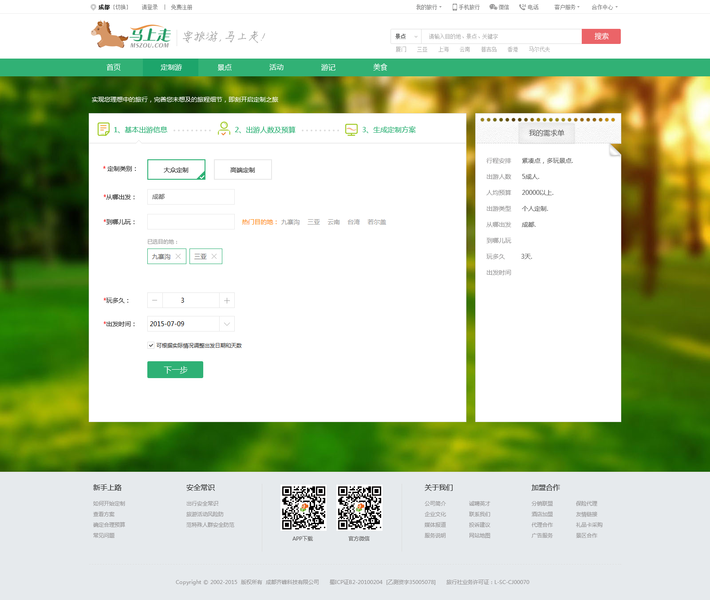This screenshot has width=710, height=600.
Task: Choose hot destination 九寨沟 in the suggestions
Action: pyautogui.click(x=290, y=222)
